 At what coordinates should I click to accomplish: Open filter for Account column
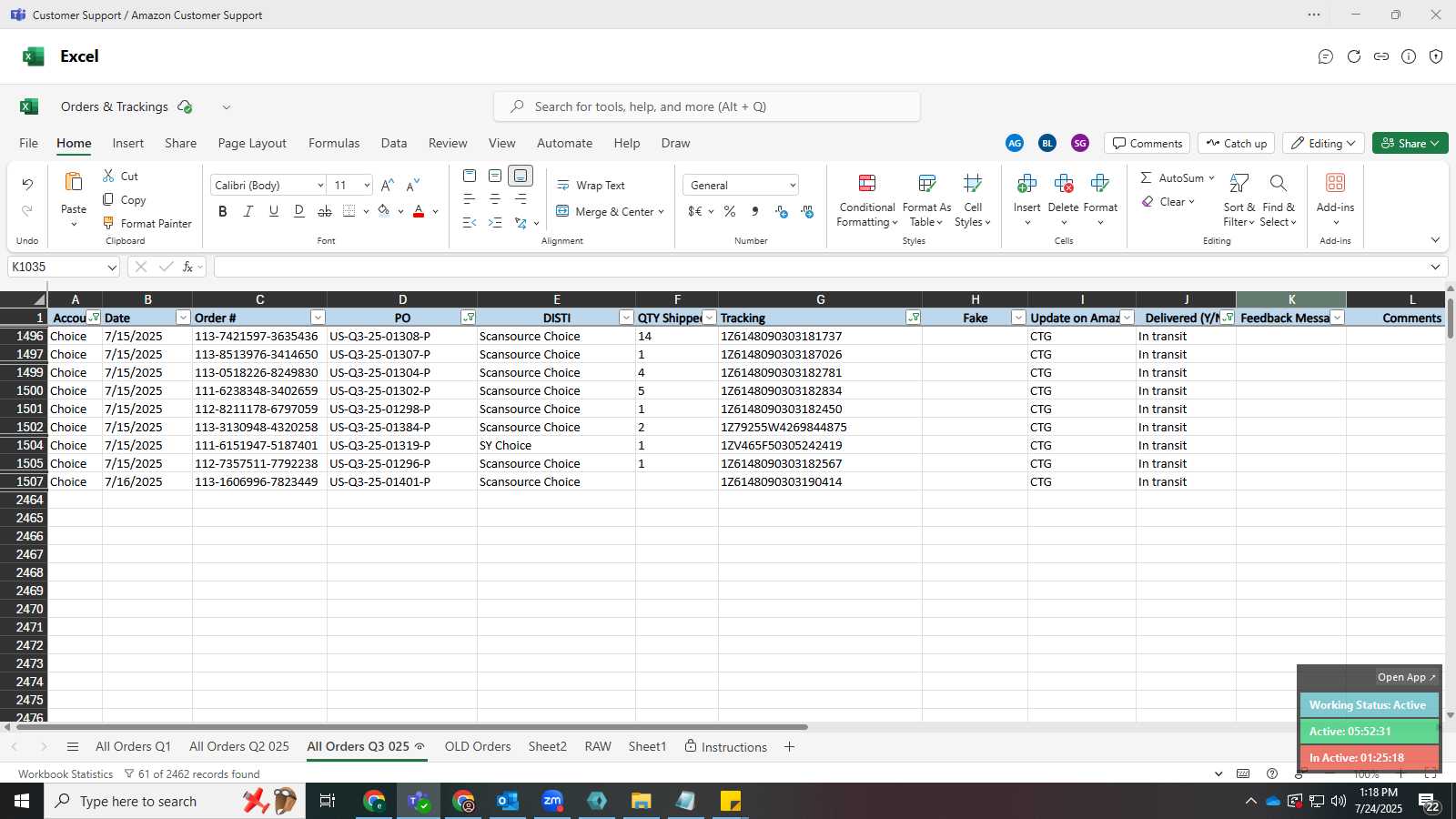point(94,318)
